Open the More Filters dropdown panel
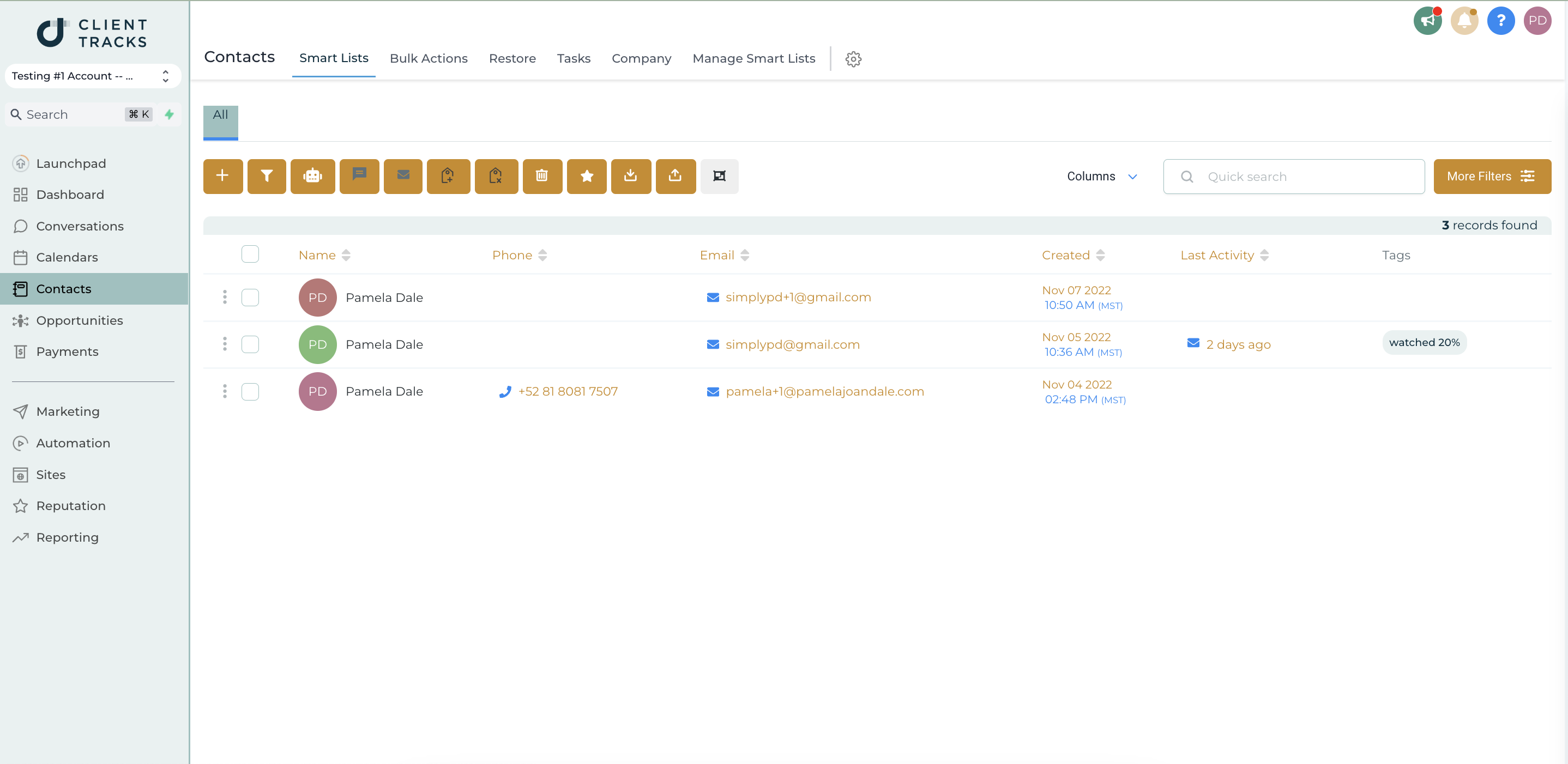The height and width of the screenshot is (764, 1568). (x=1490, y=176)
